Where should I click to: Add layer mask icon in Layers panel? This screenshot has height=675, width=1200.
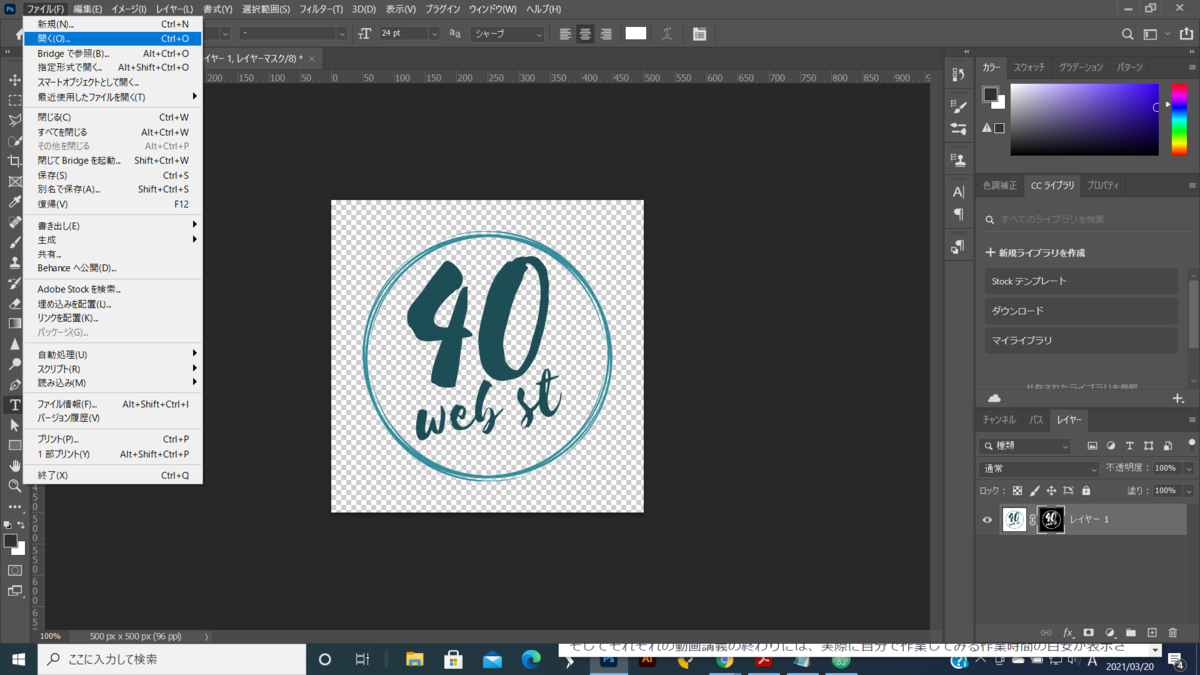[x=1089, y=633]
